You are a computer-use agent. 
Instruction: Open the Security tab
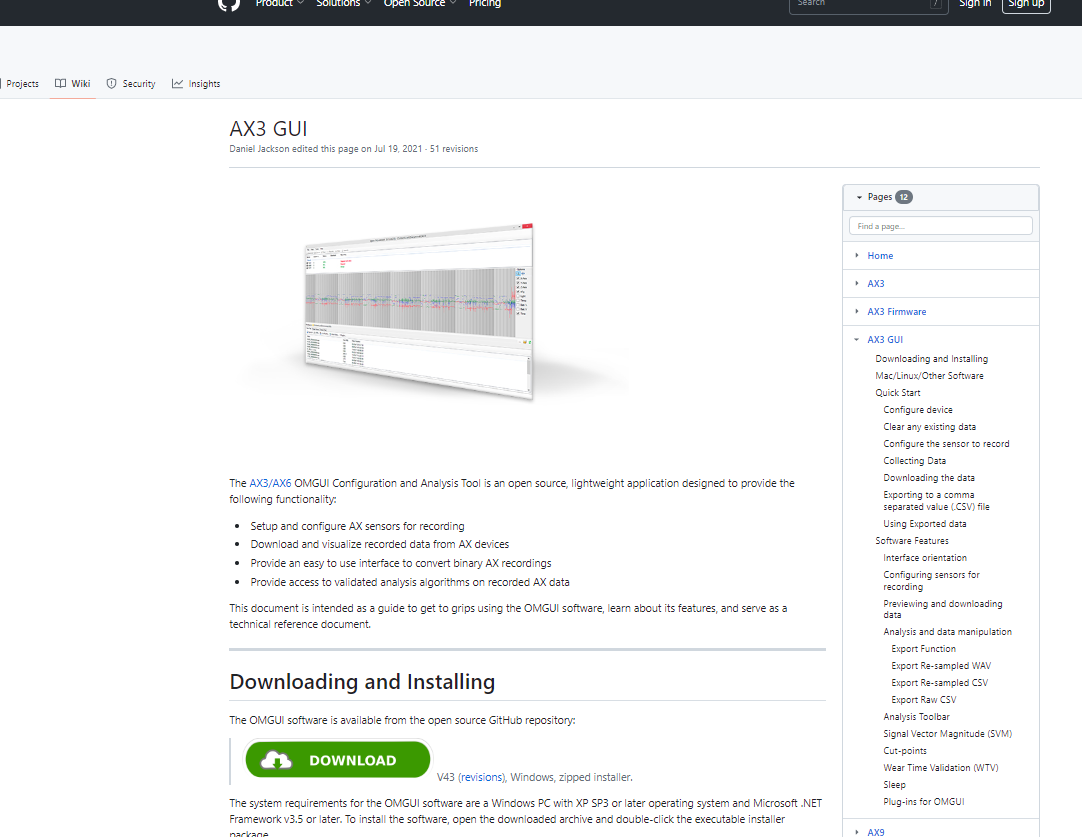pyautogui.click(x=131, y=83)
